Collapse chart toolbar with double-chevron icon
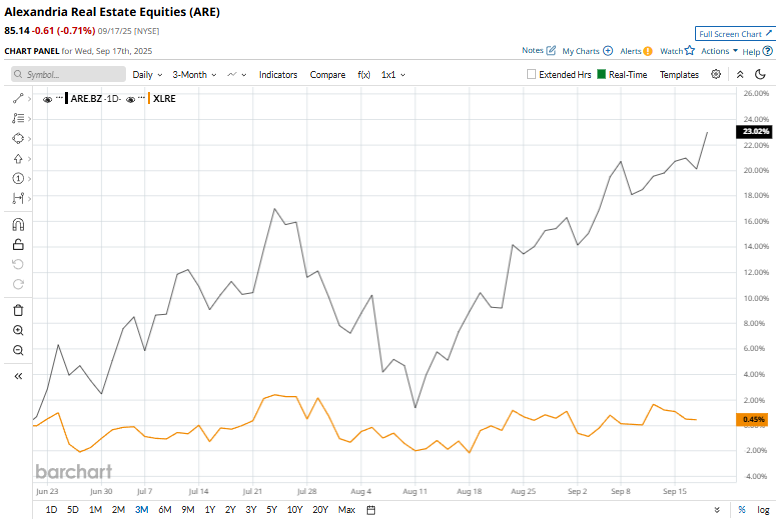This screenshot has width=776, height=522. coord(740,74)
